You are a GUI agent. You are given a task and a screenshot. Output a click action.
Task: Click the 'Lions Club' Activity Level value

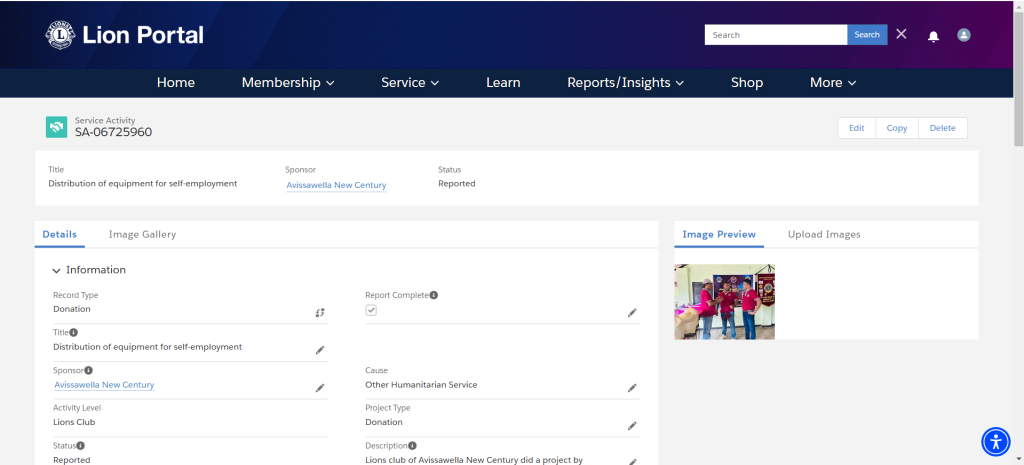[74, 422]
